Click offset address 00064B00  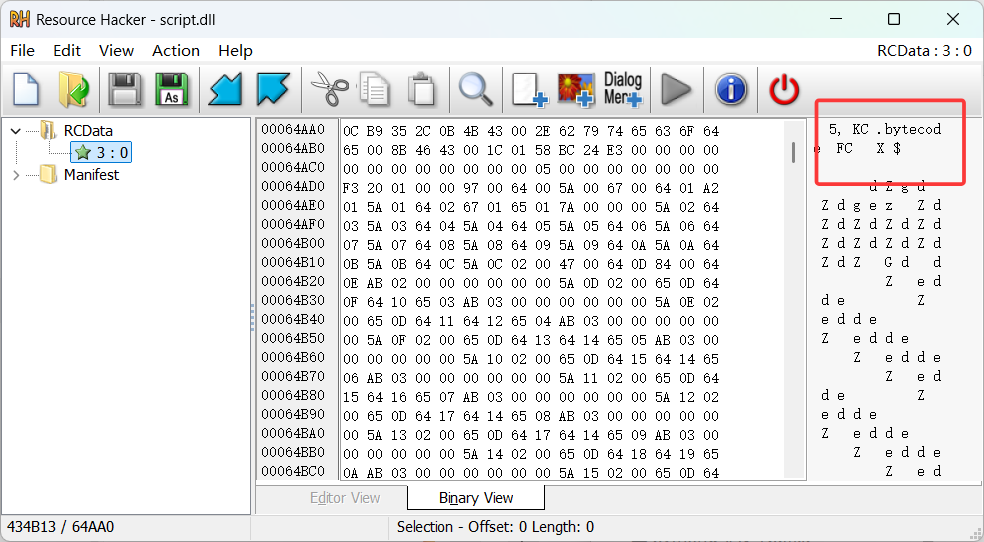tap(293, 243)
